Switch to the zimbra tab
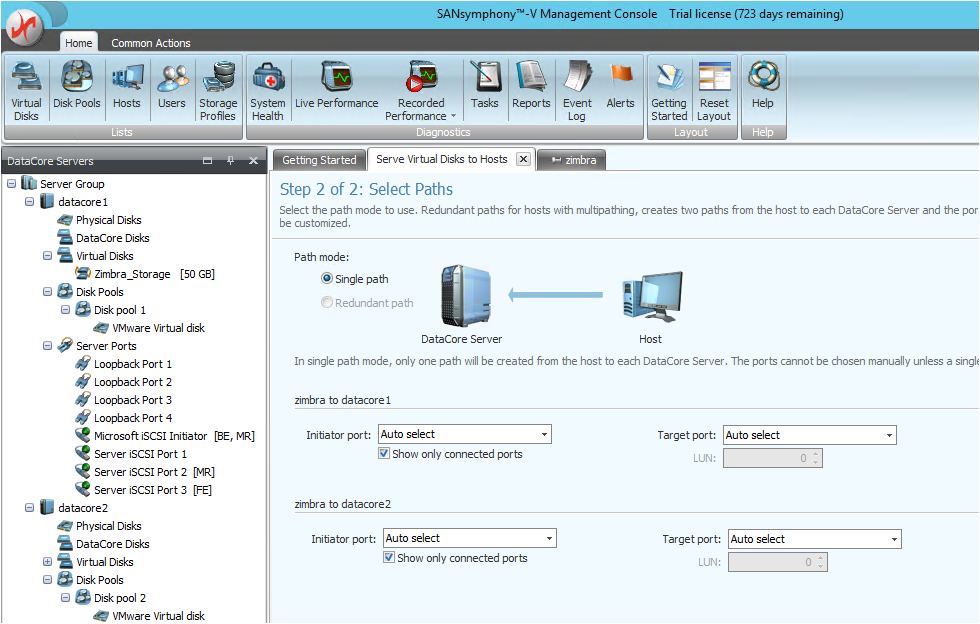Viewport: 980px width, 624px height. tap(572, 160)
